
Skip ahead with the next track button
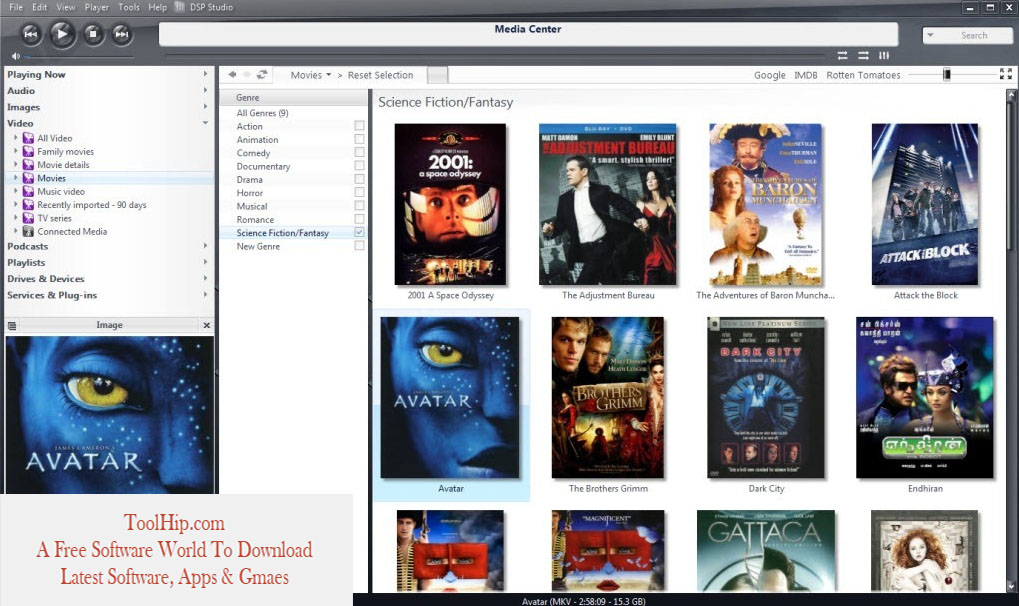122,34
